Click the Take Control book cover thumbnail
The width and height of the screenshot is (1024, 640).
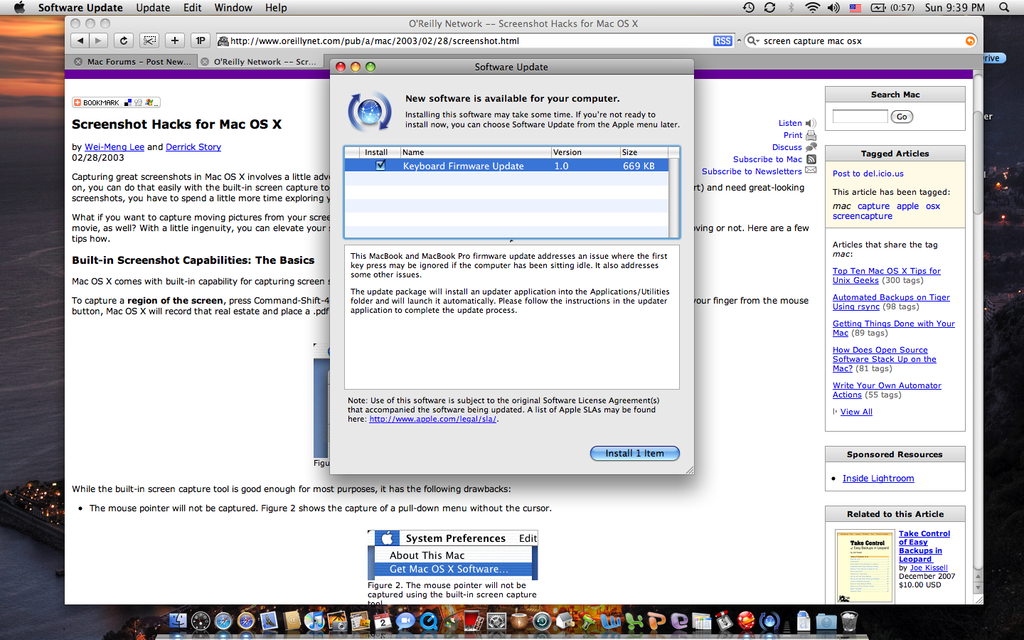(x=865, y=567)
